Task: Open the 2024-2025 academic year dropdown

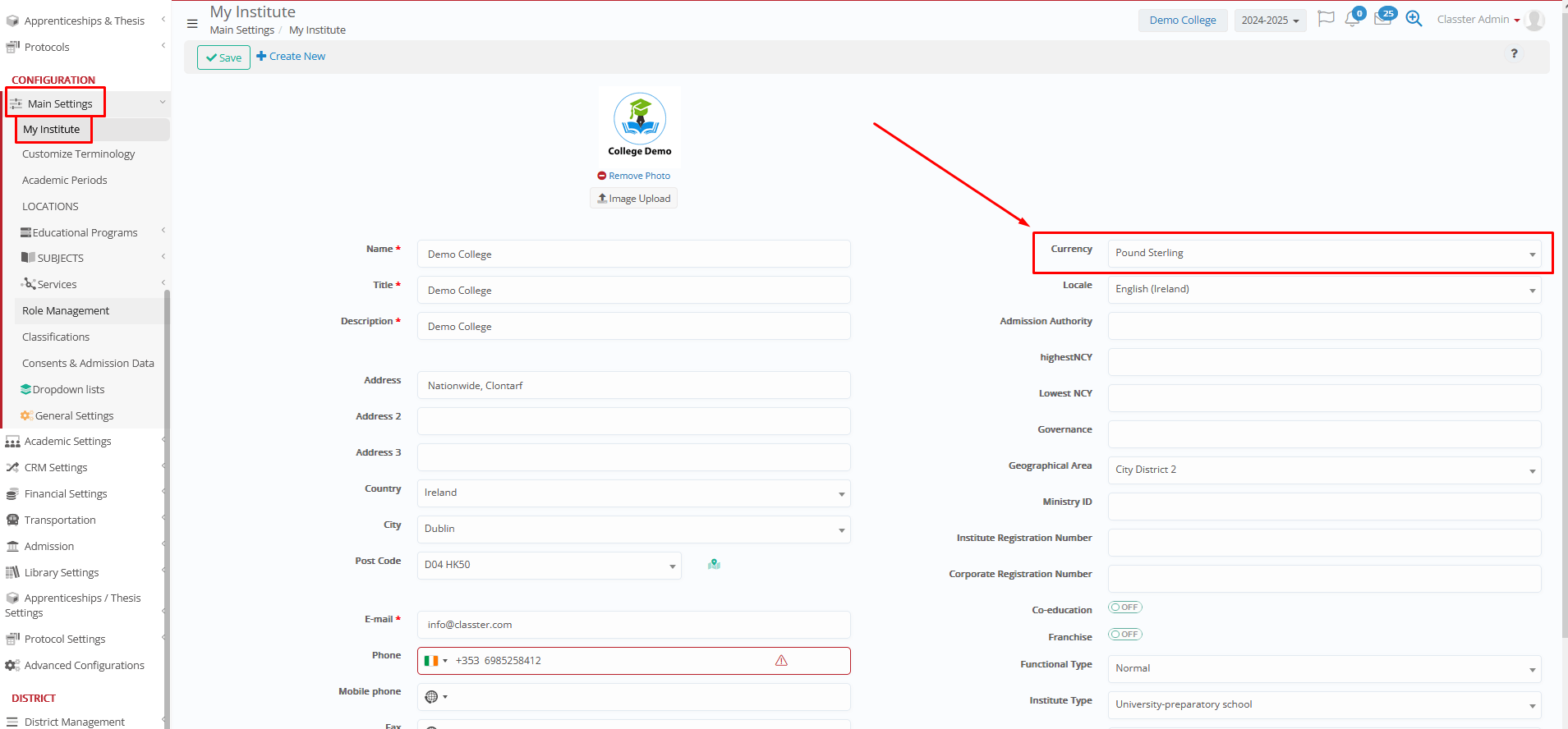Action: 1269,21
